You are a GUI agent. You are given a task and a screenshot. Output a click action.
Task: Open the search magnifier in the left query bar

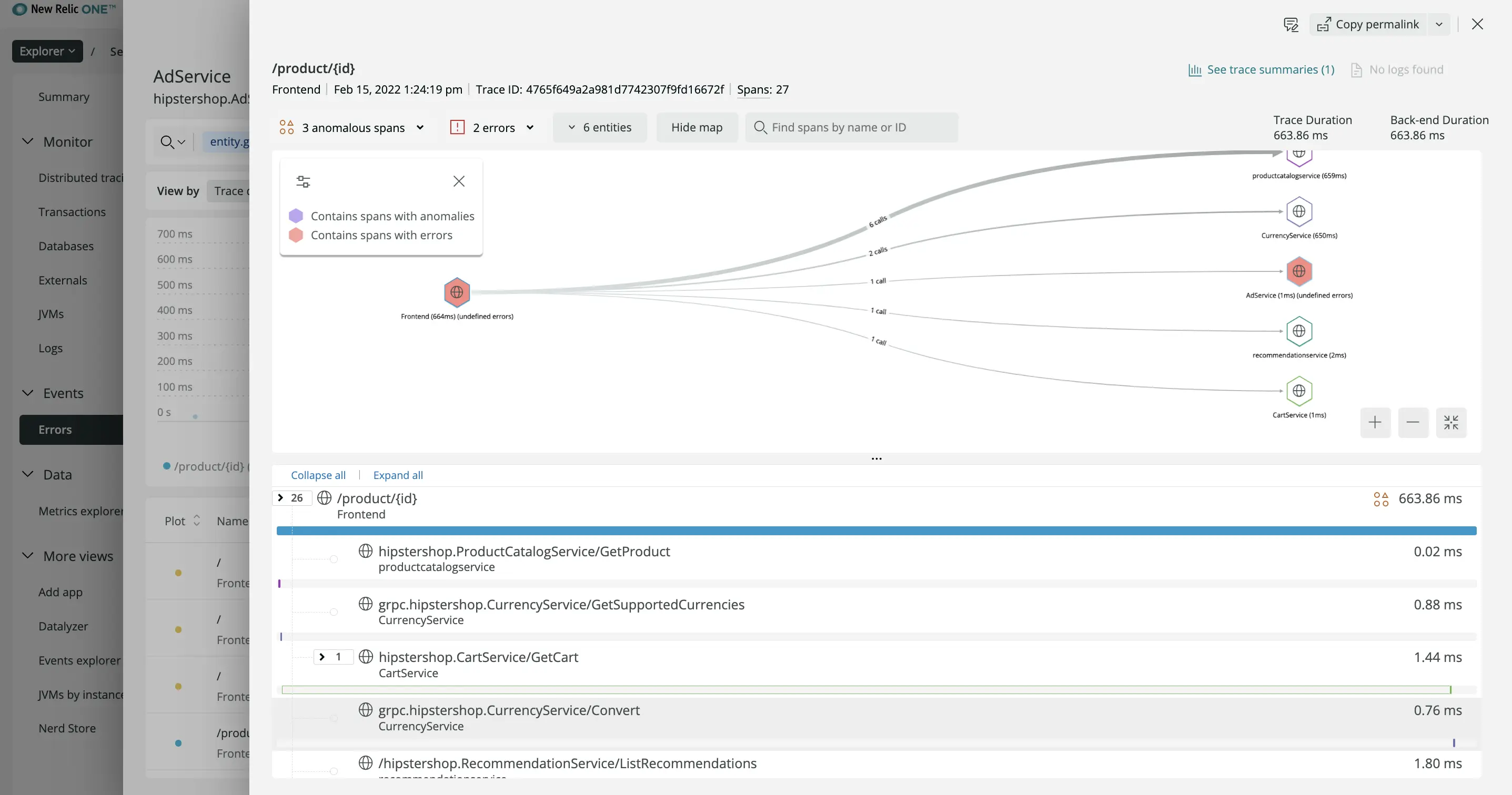168,141
